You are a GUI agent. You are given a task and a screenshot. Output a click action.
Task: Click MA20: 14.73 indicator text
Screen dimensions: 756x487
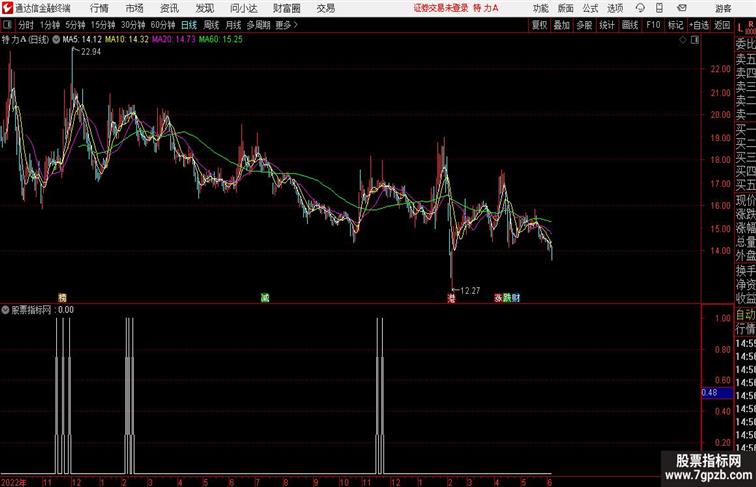tap(174, 40)
